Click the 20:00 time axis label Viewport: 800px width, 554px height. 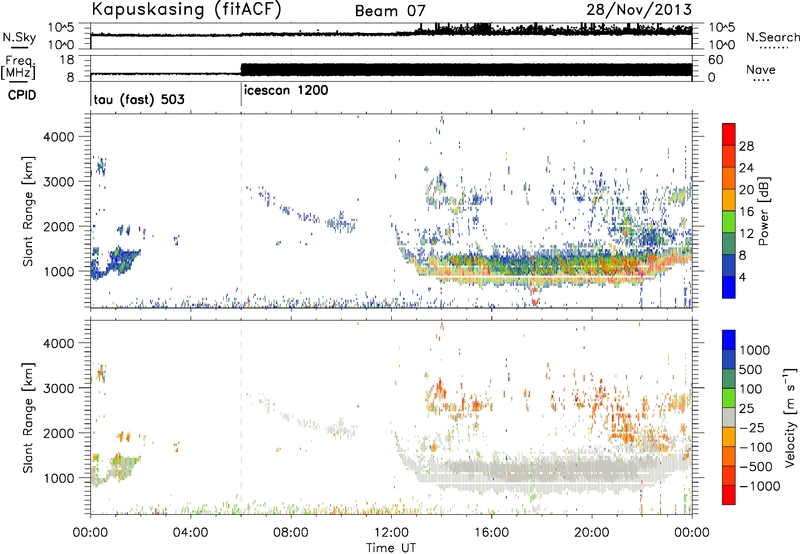[x=591, y=533]
